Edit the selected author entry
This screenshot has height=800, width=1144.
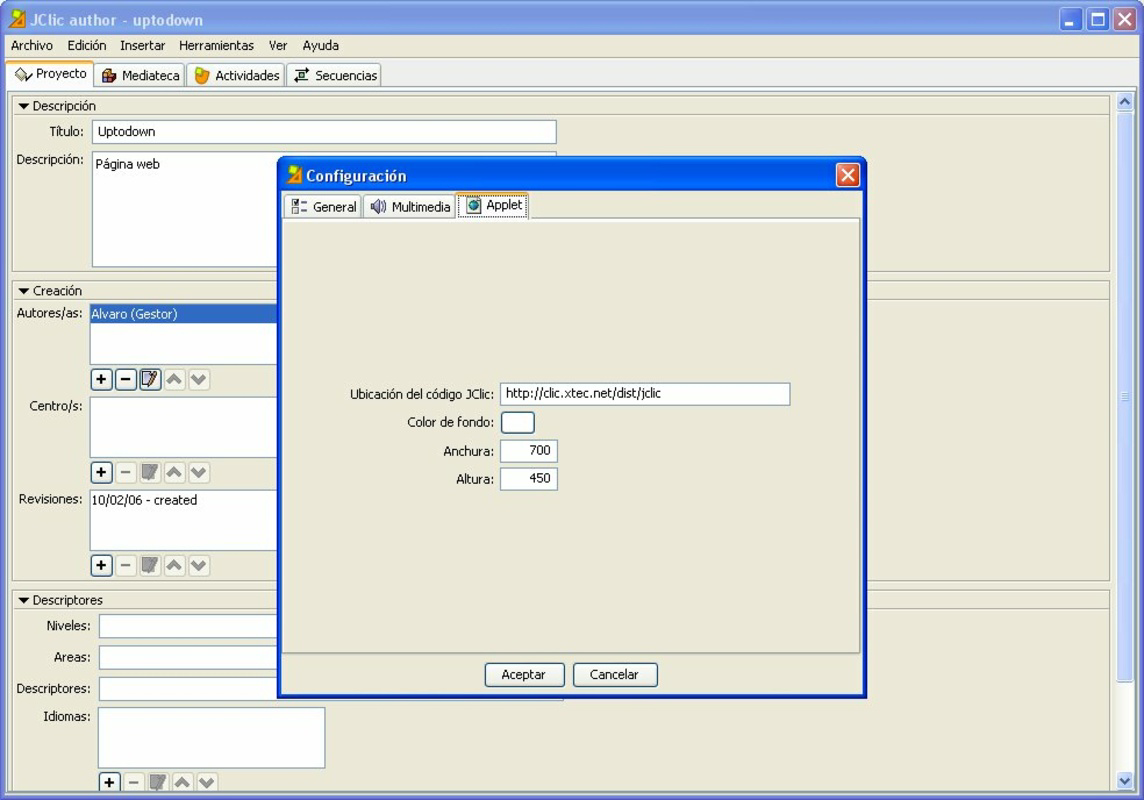tap(150, 379)
